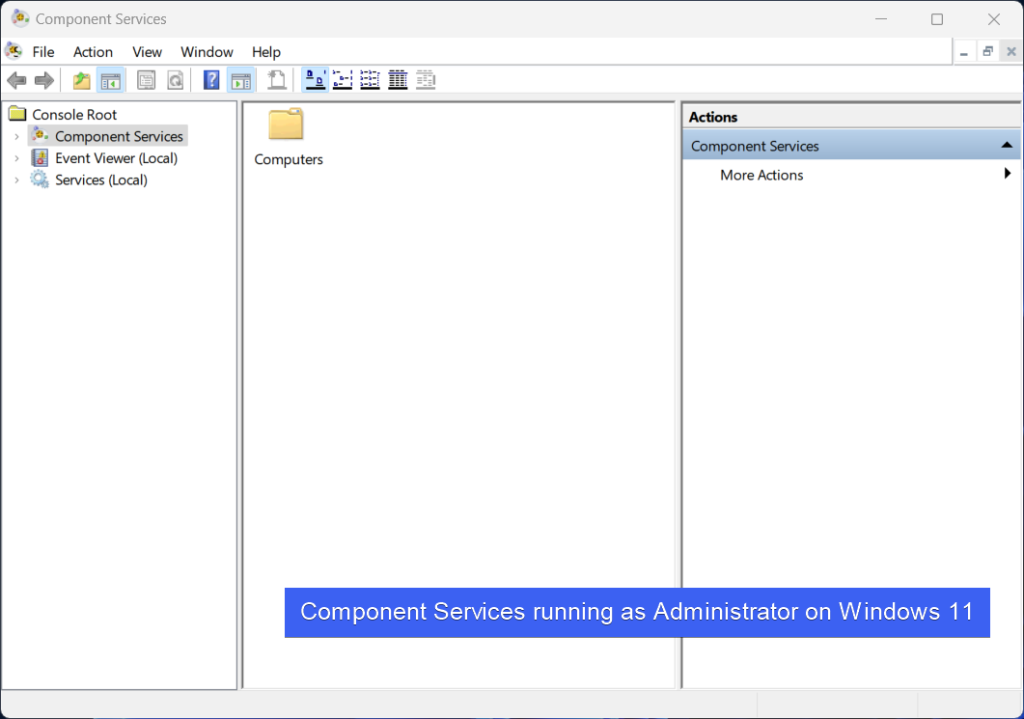Open Help using the question mark icon
This screenshot has width=1024, height=719.
(211, 79)
